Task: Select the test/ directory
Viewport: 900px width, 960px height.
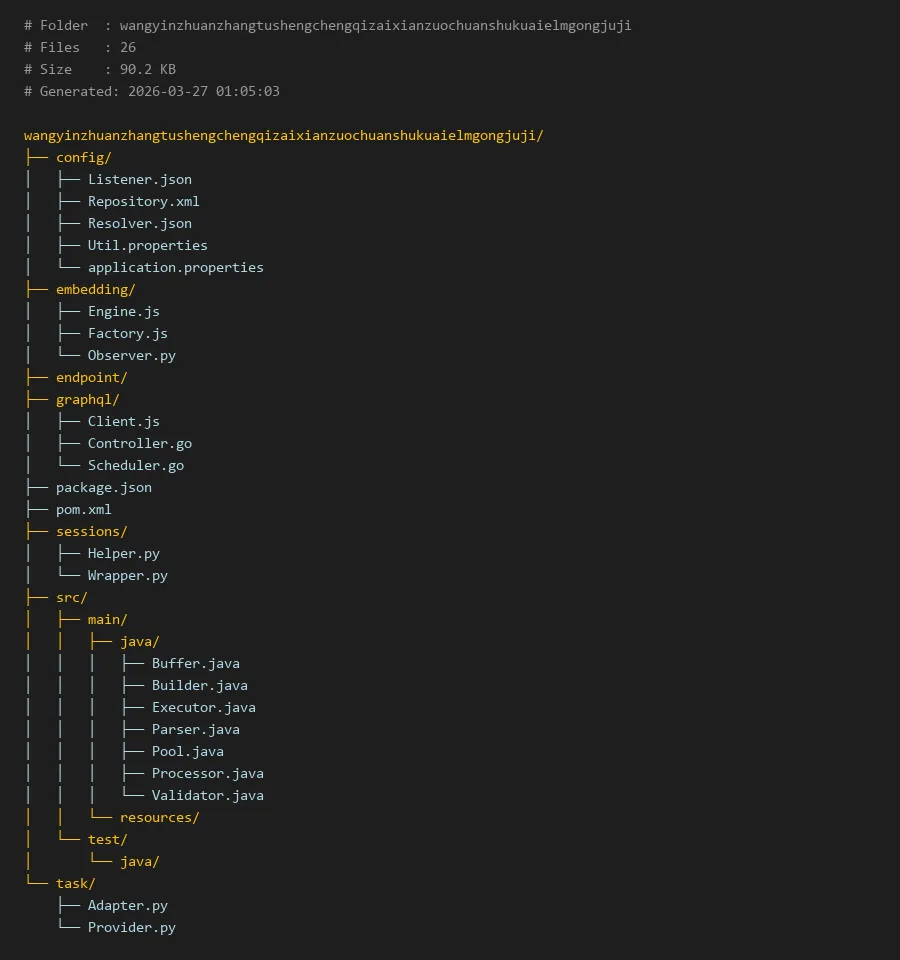Action: pyautogui.click(x=107, y=839)
